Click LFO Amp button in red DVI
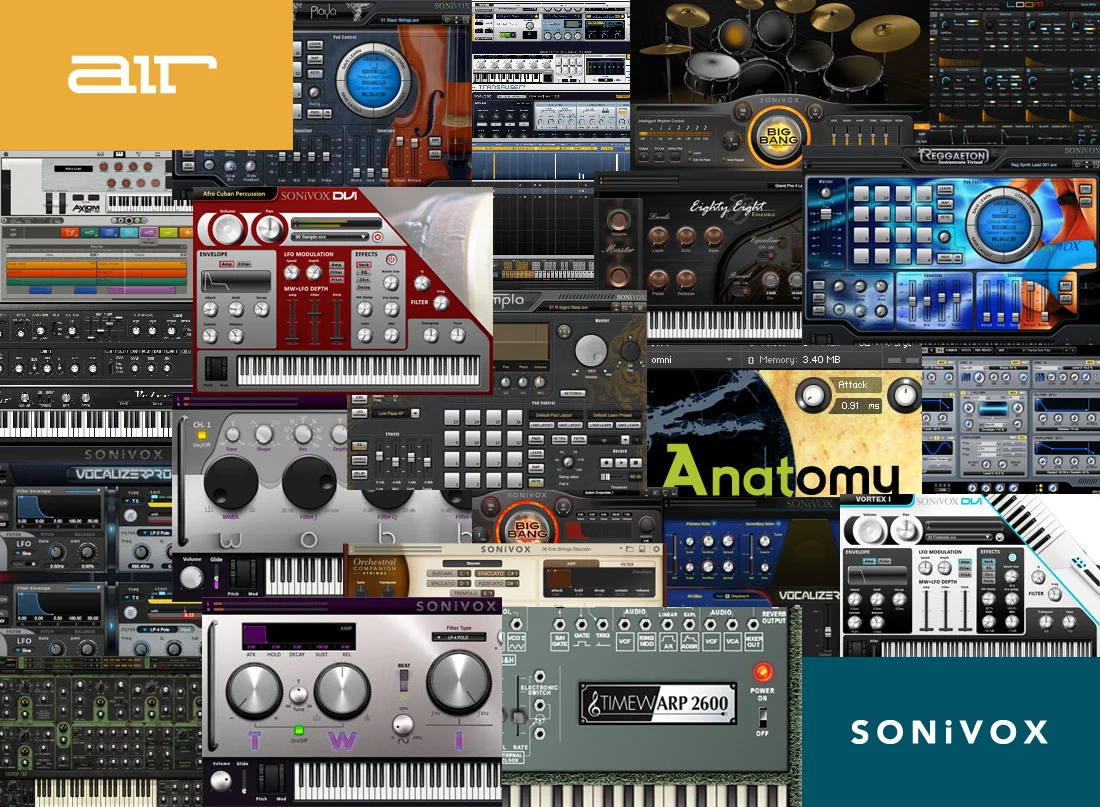 pos(337,265)
